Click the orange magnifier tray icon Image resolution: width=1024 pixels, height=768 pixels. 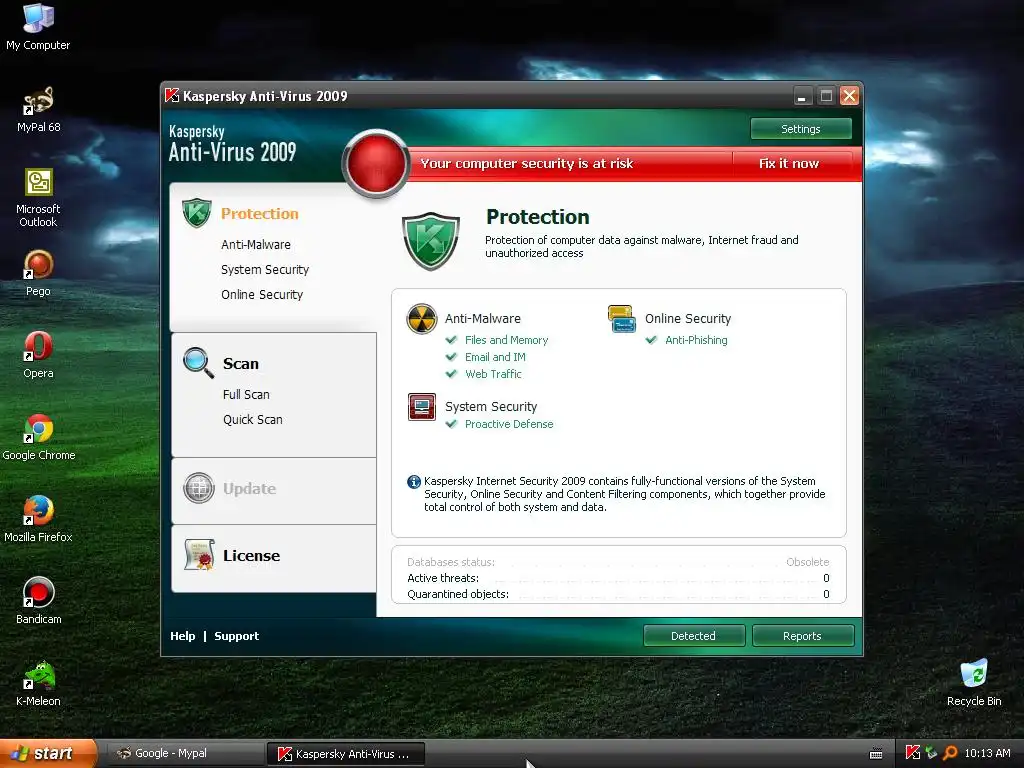tap(950, 753)
